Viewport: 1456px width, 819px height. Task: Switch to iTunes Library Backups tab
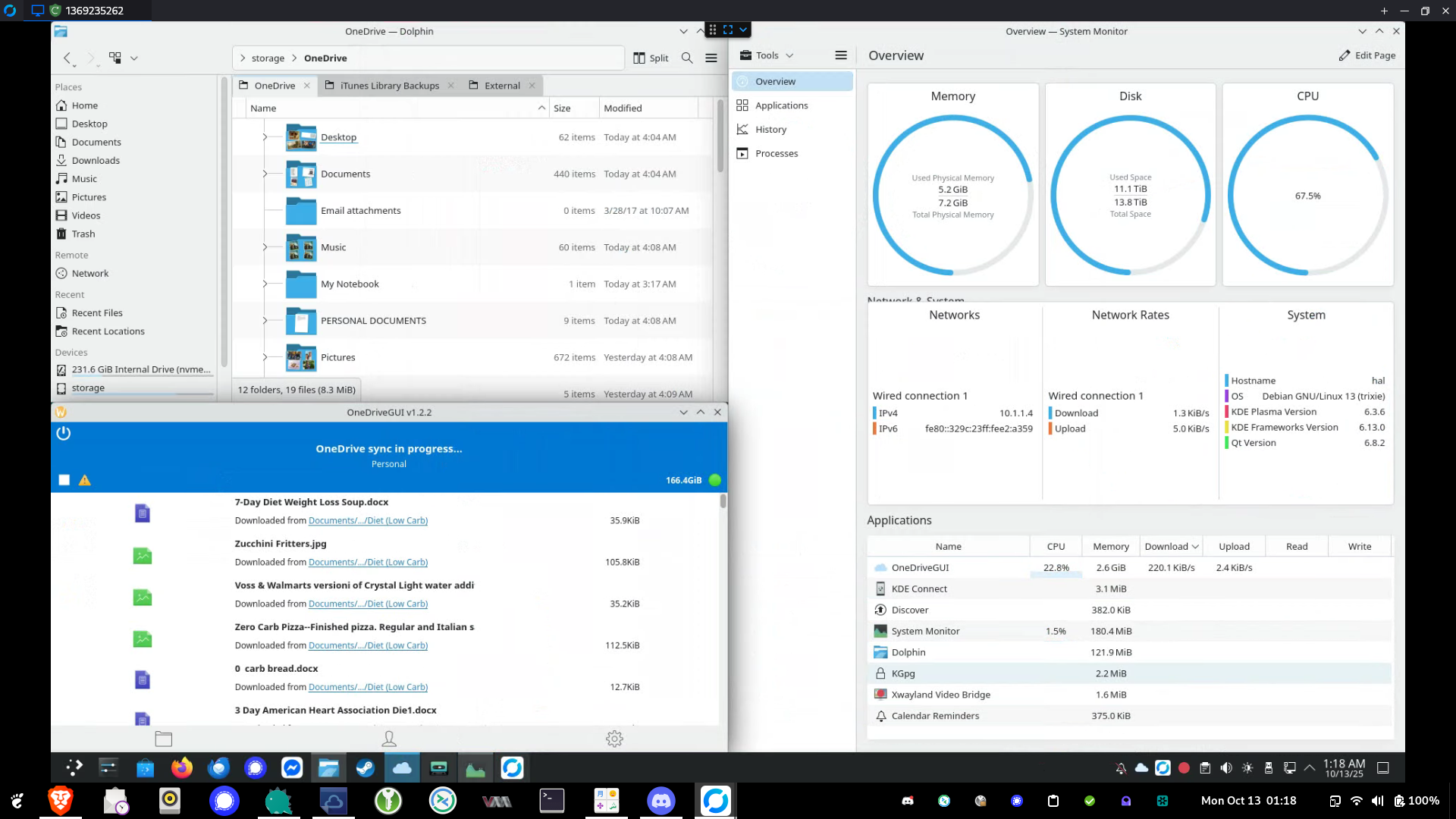tap(389, 86)
